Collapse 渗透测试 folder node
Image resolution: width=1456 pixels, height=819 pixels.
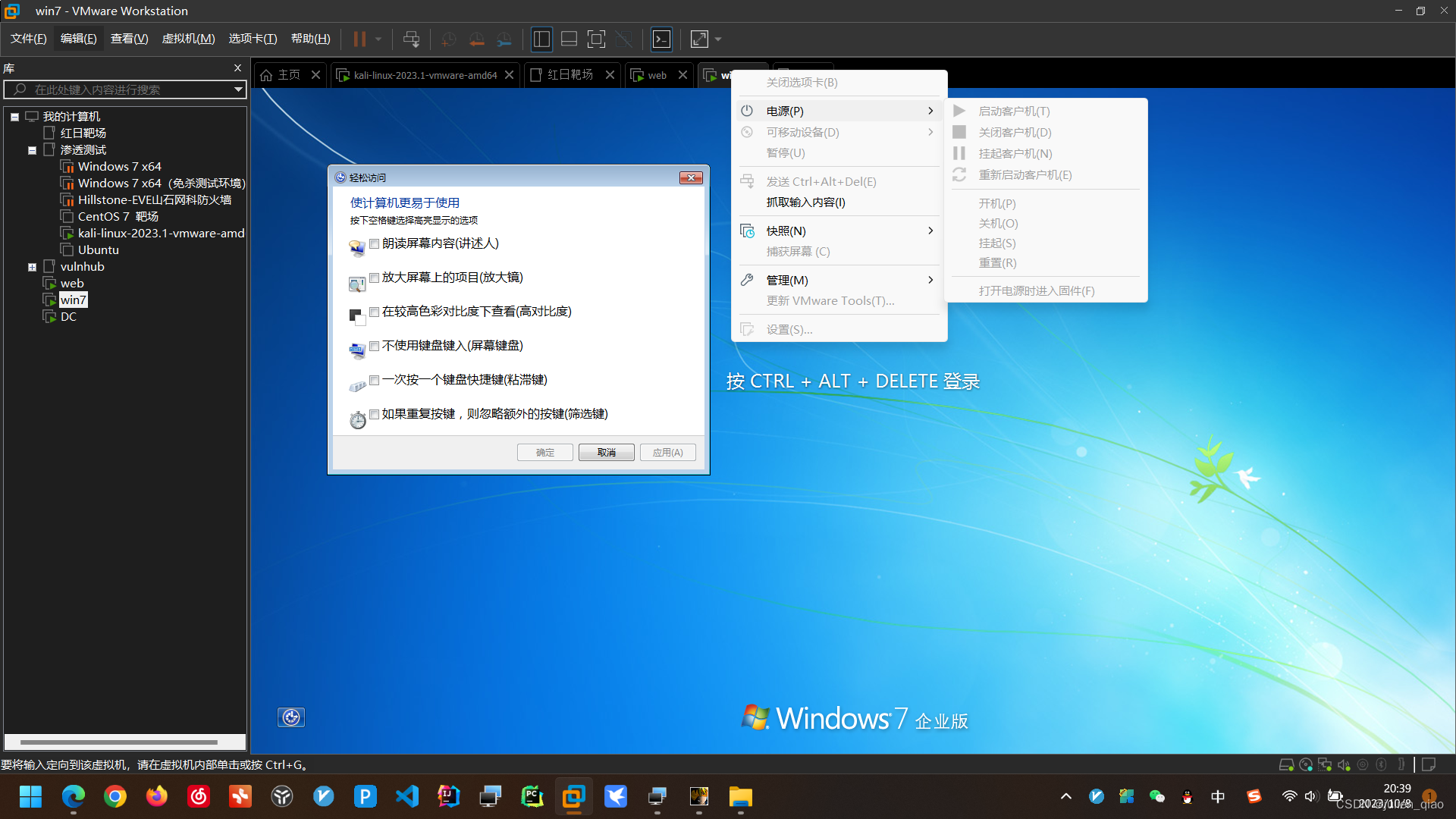(32, 150)
